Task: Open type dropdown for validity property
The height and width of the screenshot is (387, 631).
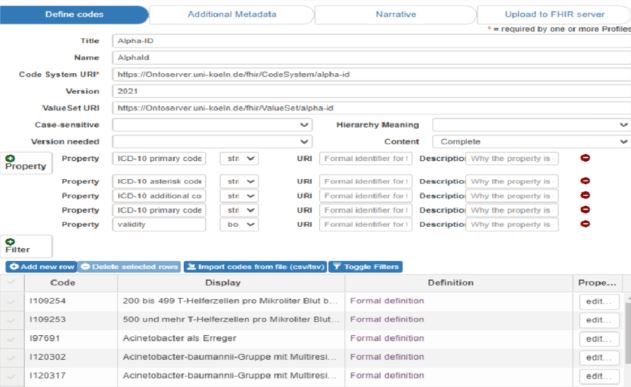Action: click(239, 224)
